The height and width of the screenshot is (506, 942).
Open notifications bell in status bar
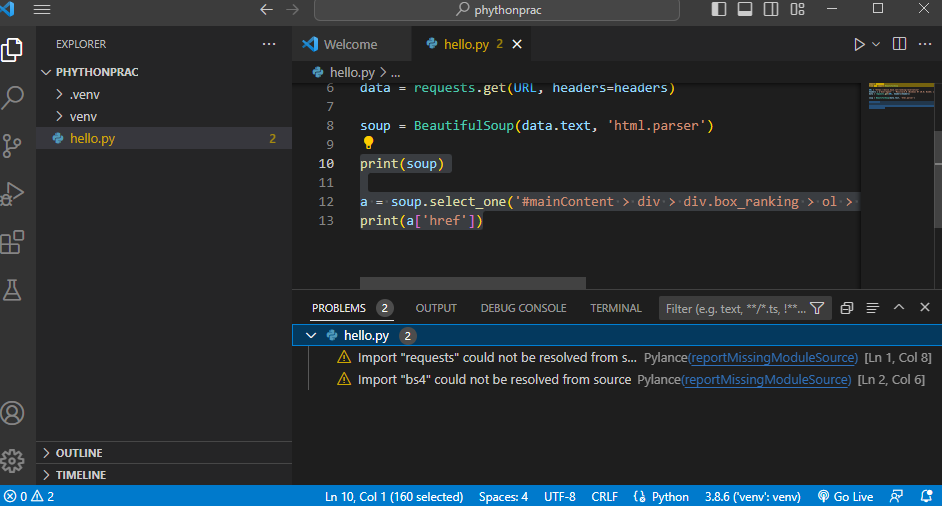[926, 496]
